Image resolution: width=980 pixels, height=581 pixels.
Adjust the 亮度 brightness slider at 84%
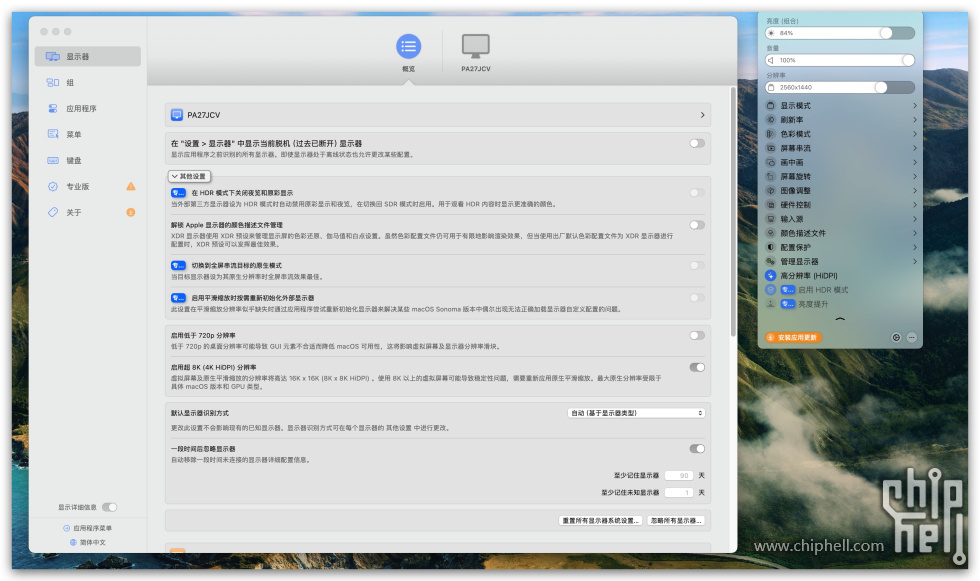[840, 33]
